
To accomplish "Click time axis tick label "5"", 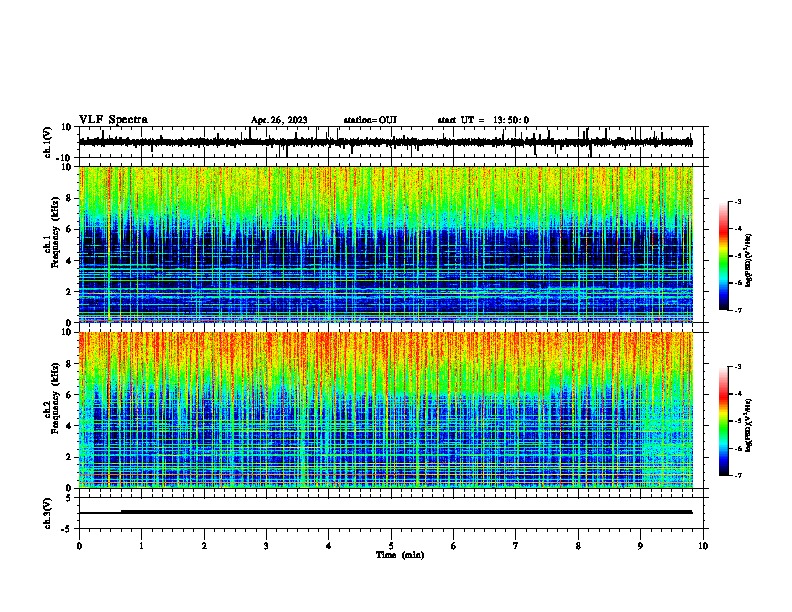I will [x=391, y=546].
